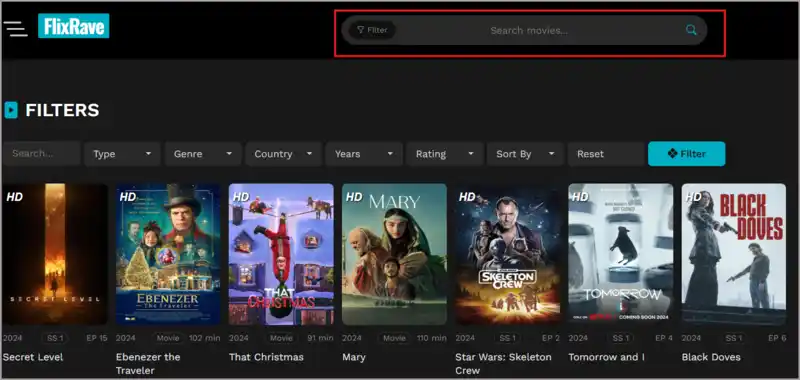Click the HD badge on Black Doves
Screen dimensions: 800x380
tap(694, 197)
